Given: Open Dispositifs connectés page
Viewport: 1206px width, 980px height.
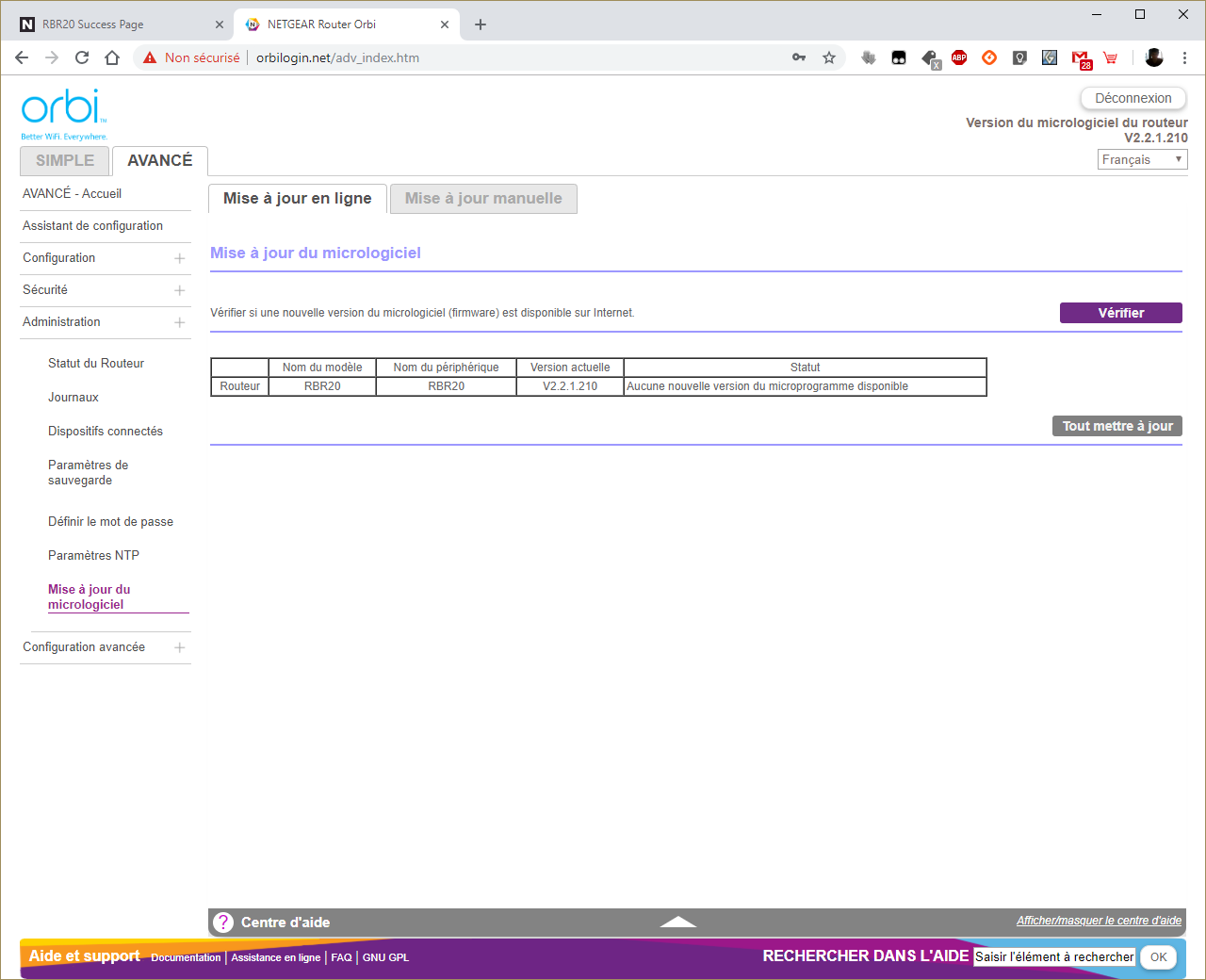Looking at the screenshot, I should [106, 431].
